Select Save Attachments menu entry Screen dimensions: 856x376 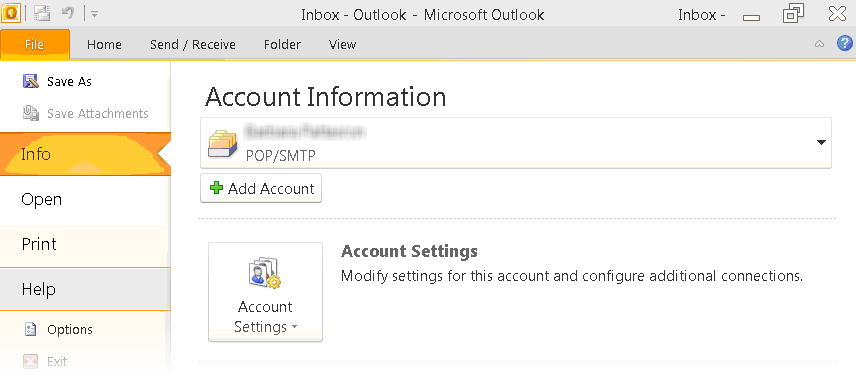98,114
